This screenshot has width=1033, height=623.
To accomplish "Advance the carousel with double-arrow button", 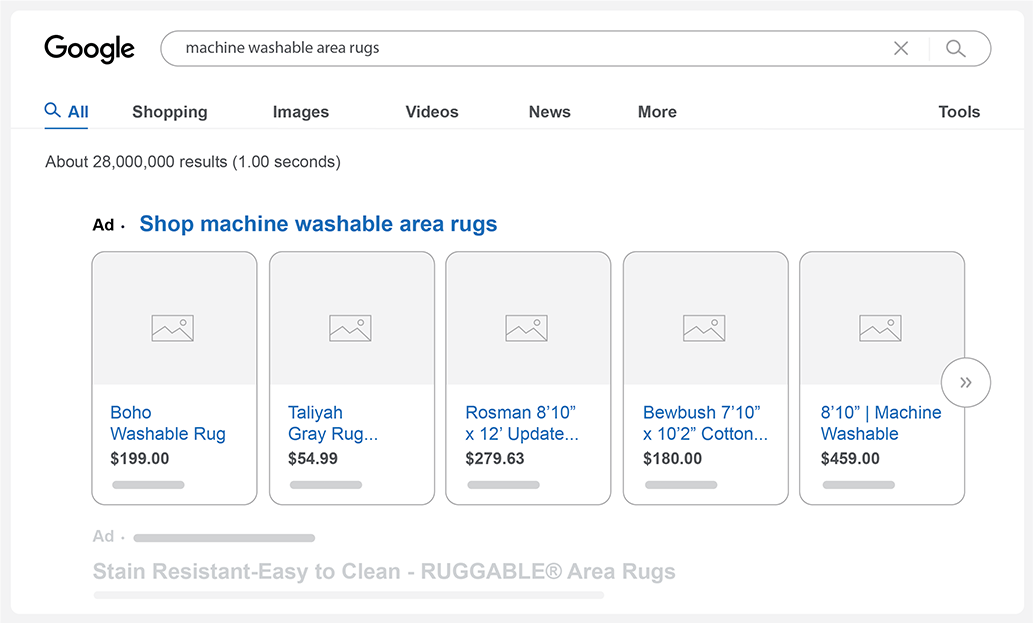I will (x=966, y=383).
